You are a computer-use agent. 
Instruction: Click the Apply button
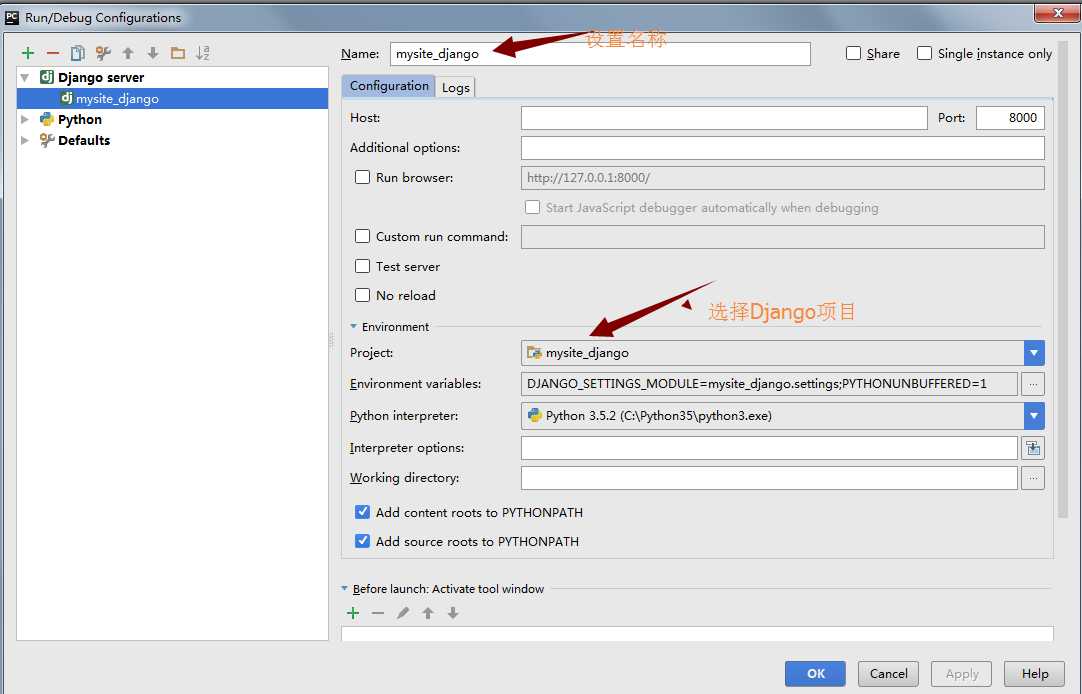[x=961, y=673]
